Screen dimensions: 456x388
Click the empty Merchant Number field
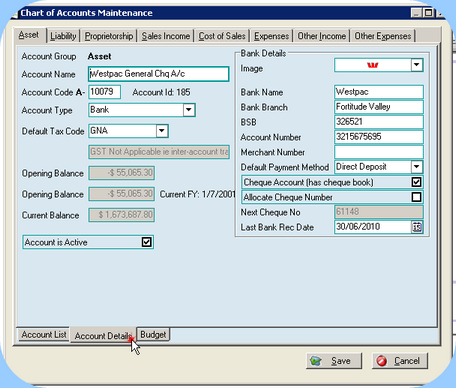tap(379, 152)
